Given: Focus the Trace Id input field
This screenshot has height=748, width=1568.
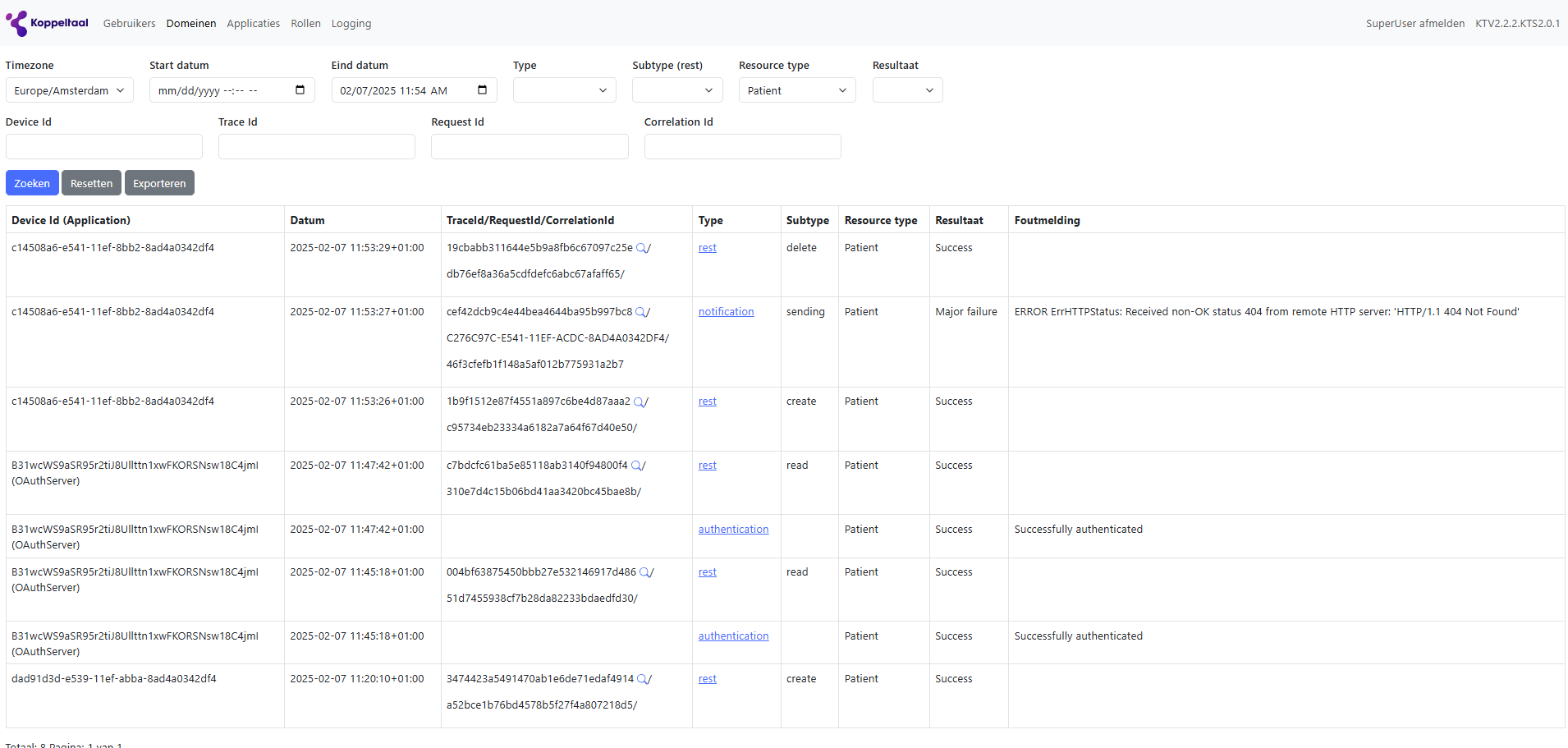Looking at the screenshot, I should tap(316, 147).
